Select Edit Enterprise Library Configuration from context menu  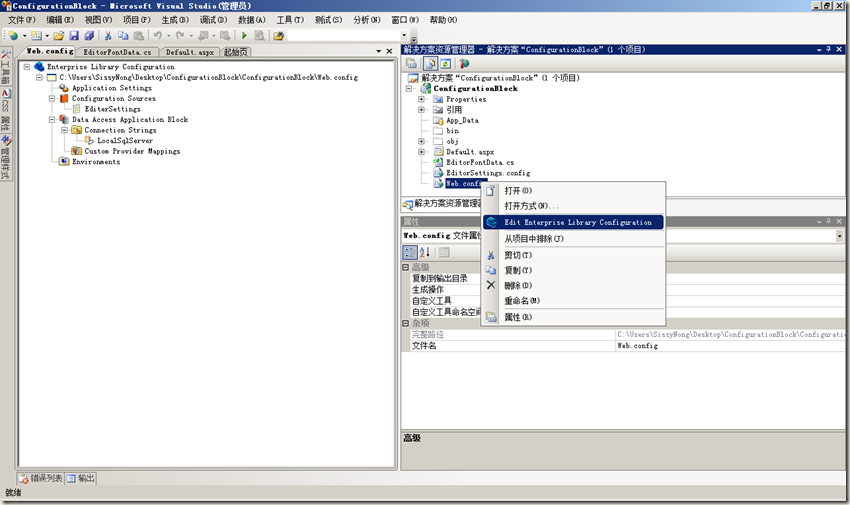[573, 222]
